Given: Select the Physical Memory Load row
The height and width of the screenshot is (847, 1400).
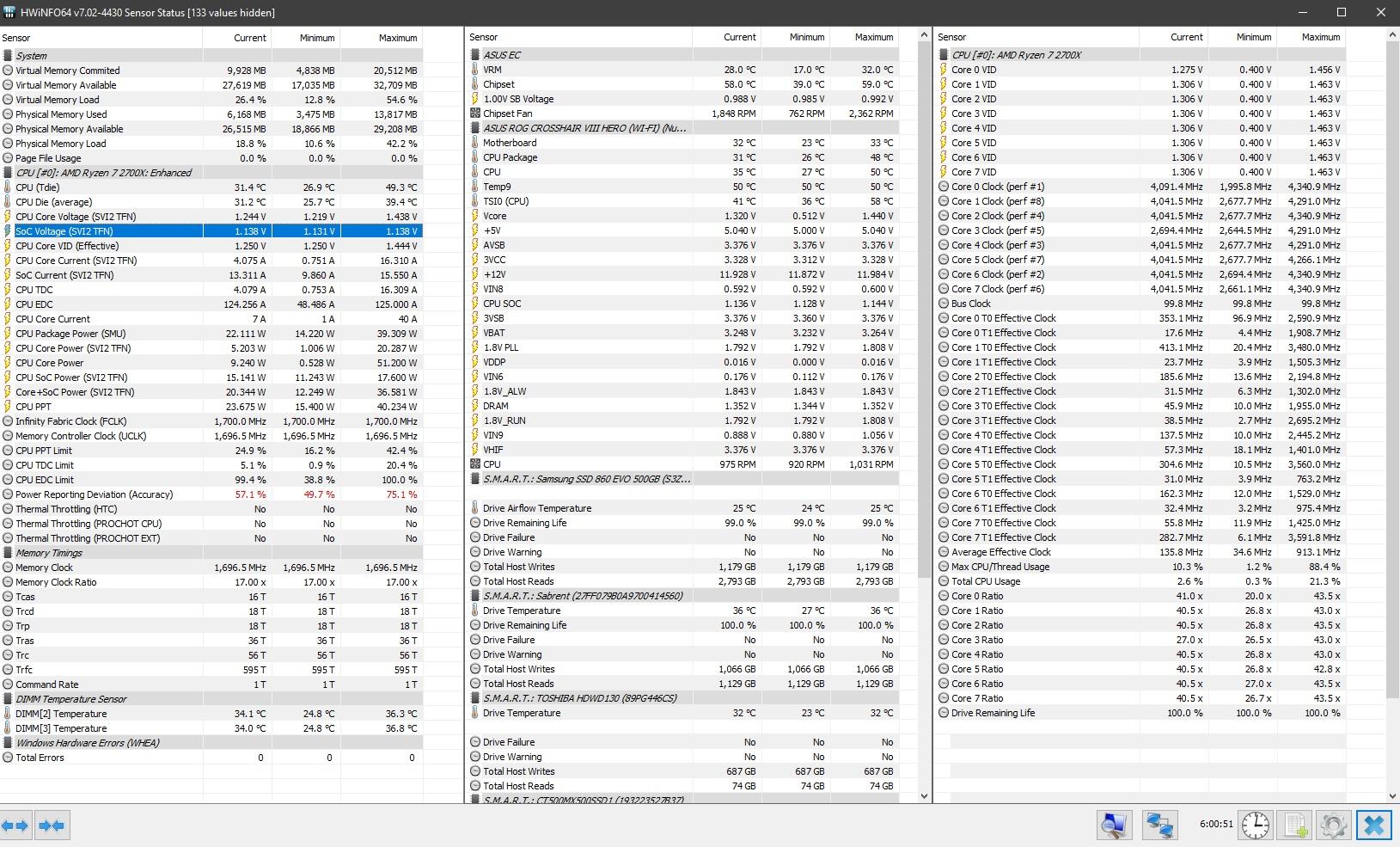Looking at the screenshot, I should (x=211, y=144).
